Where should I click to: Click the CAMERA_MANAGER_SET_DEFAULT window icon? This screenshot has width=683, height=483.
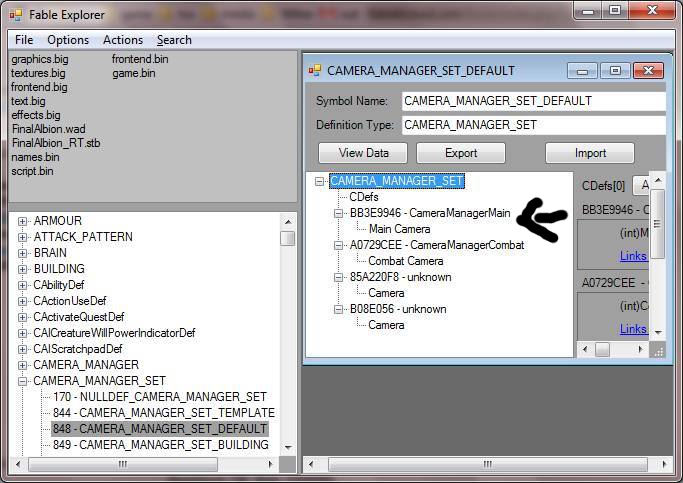pyautogui.click(x=315, y=71)
